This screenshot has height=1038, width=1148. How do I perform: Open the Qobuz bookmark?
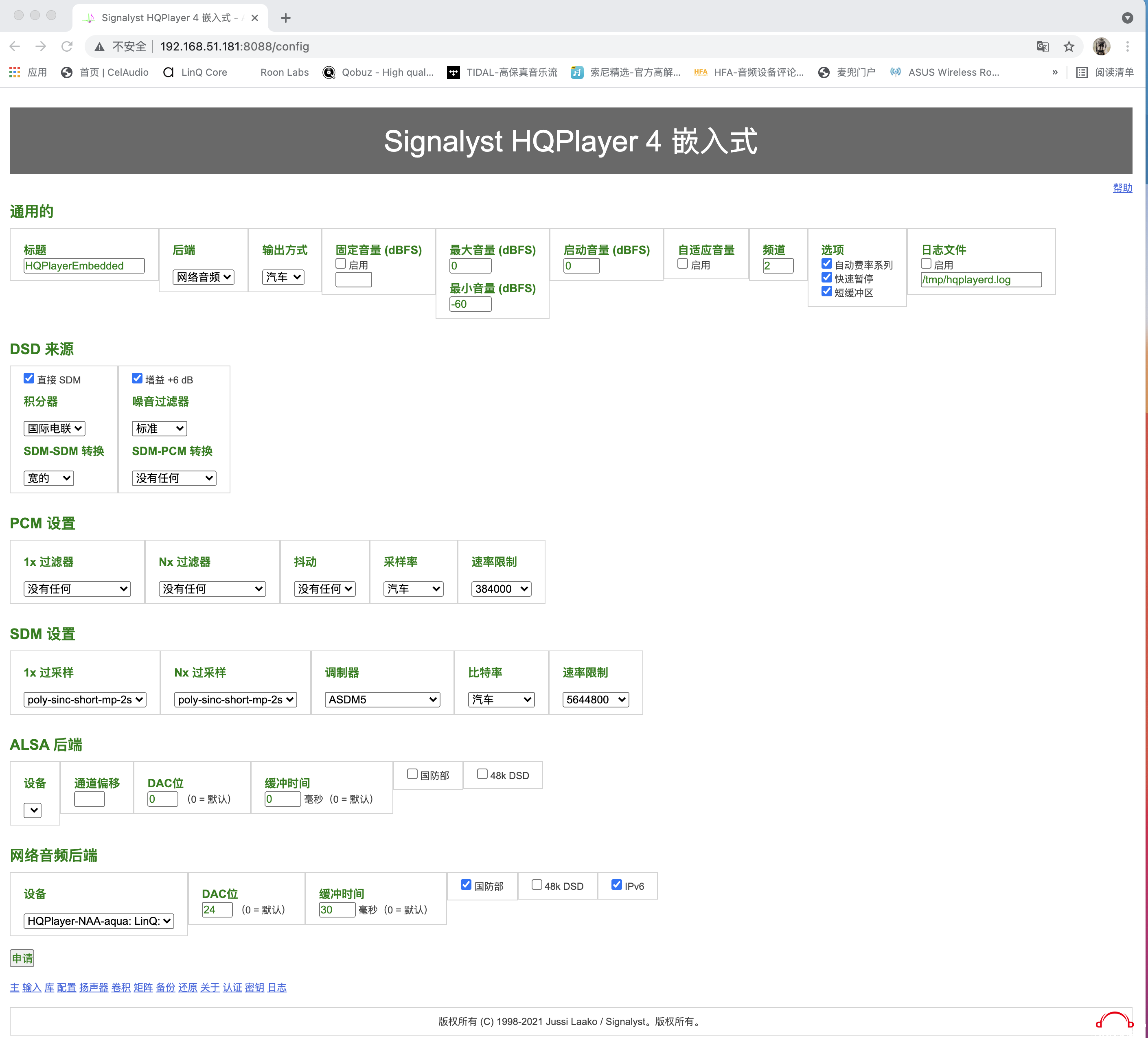tap(378, 72)
